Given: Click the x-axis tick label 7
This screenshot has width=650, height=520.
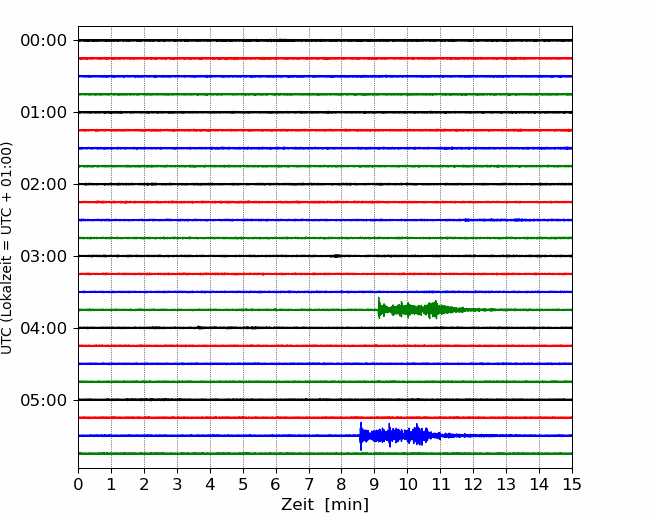Looking at the screenshot, I should click(x=309, y=484).
